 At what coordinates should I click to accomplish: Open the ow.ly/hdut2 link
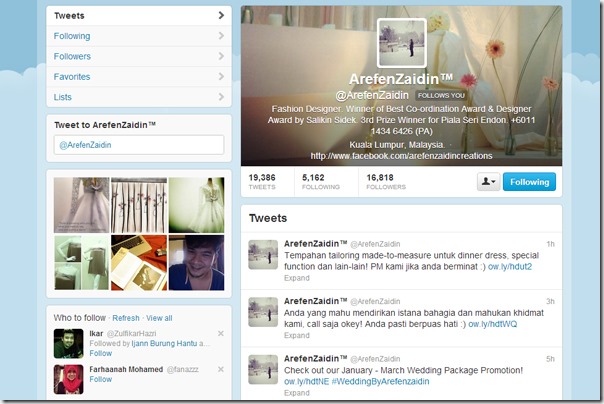(510, 267)
